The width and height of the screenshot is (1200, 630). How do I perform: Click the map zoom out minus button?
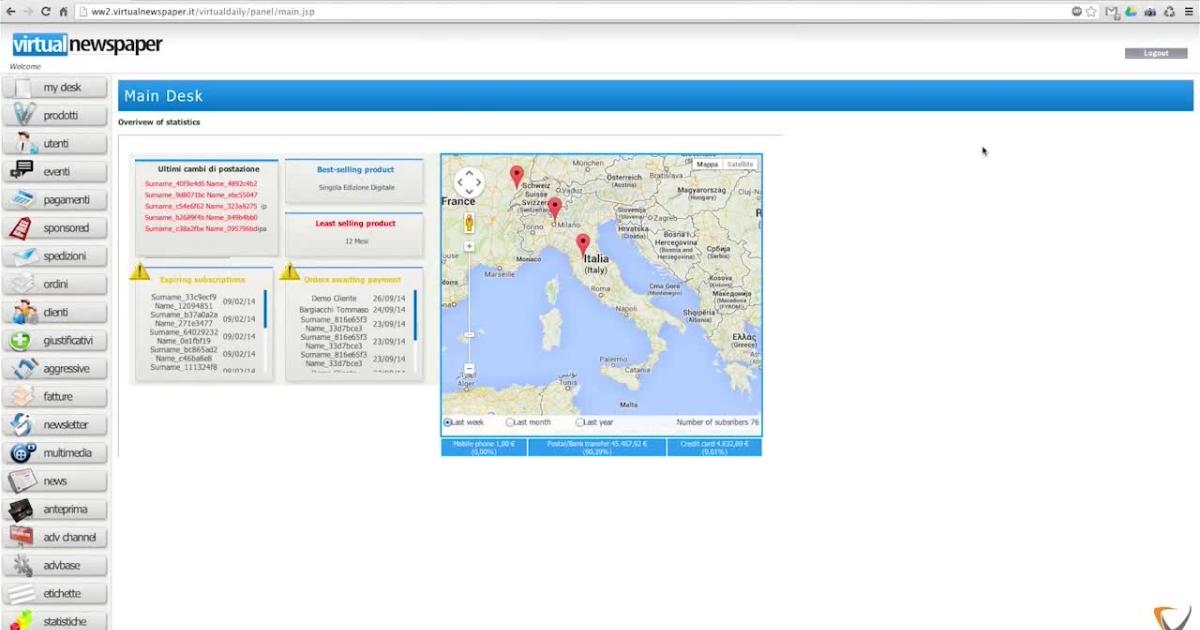pyautogui.click(x=469, y=370)
